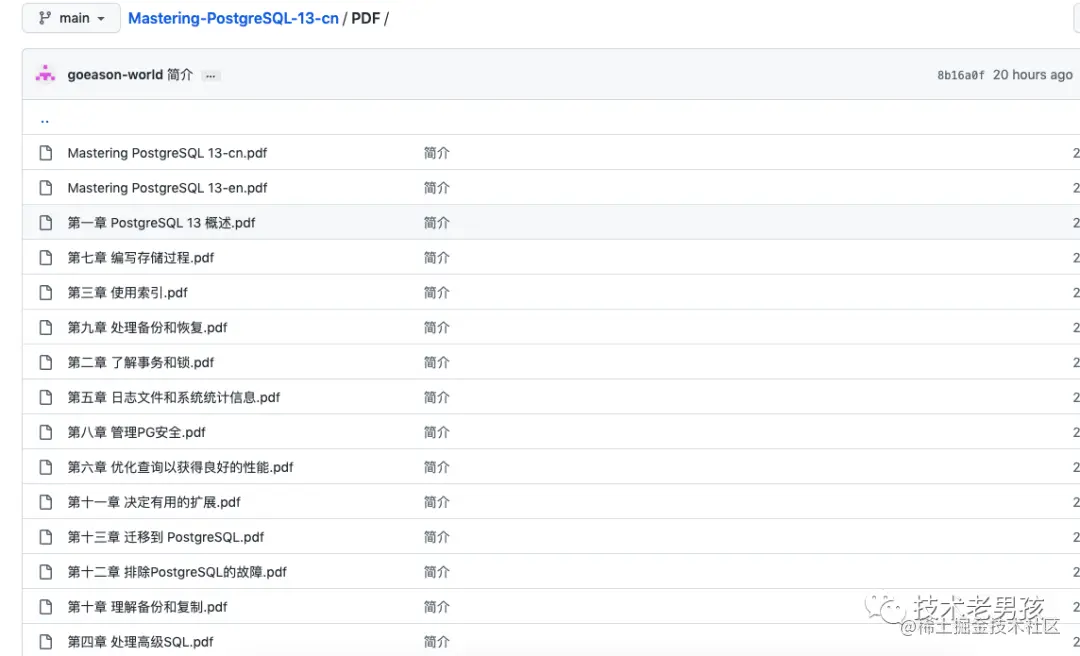Click git branch icon in main button

(x=45, y=18)
